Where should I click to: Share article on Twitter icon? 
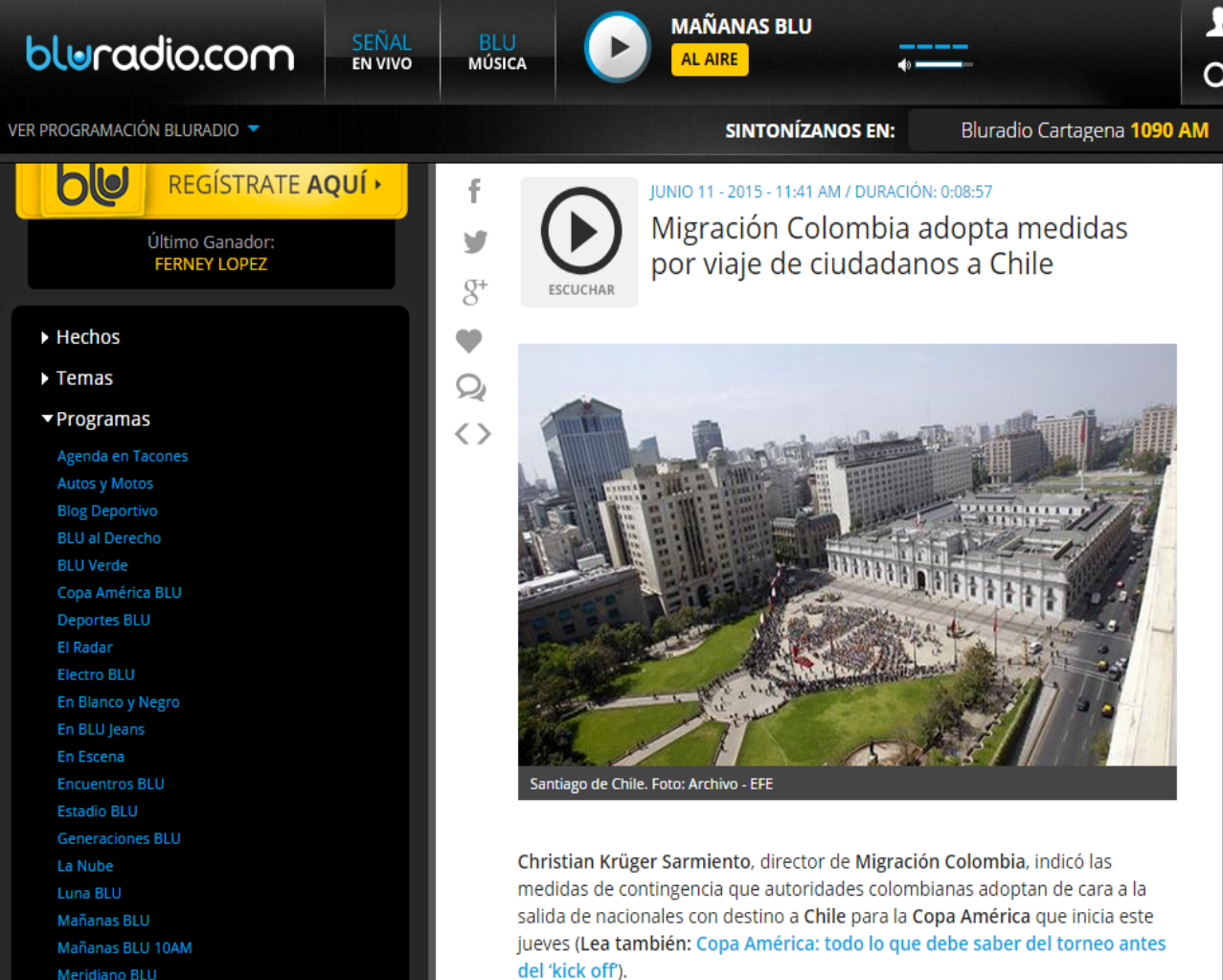point(475,241)
